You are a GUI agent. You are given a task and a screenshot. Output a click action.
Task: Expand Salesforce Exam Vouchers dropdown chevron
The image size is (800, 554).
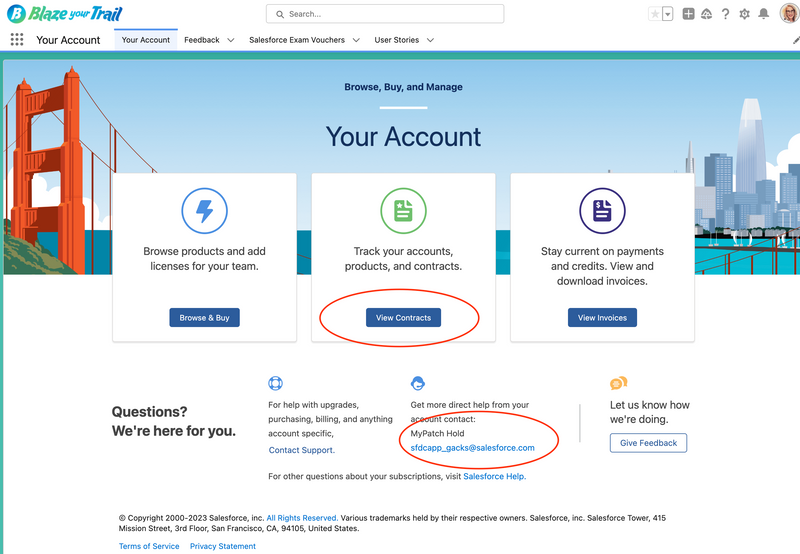(x=356, y=40)
